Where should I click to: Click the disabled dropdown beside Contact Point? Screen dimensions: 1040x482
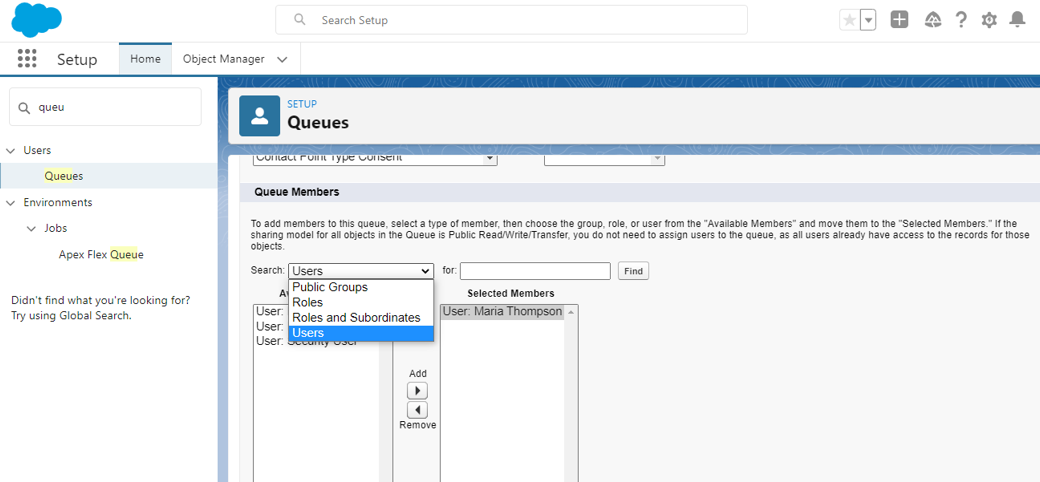click(604, 158)
